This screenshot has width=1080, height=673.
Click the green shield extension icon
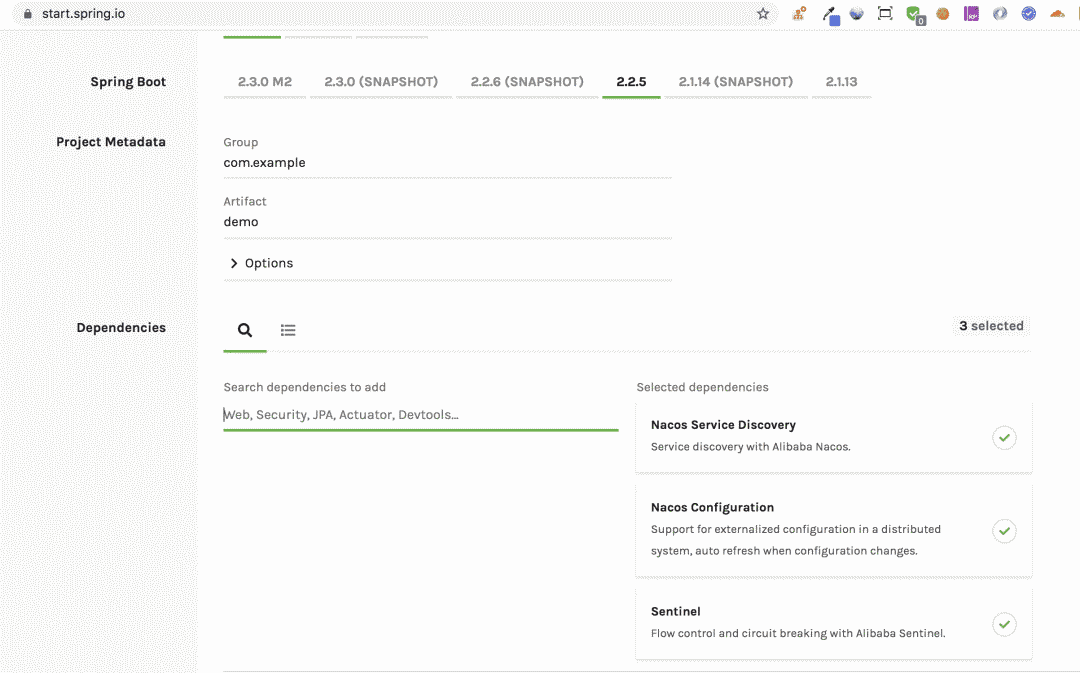coord(914,14)
